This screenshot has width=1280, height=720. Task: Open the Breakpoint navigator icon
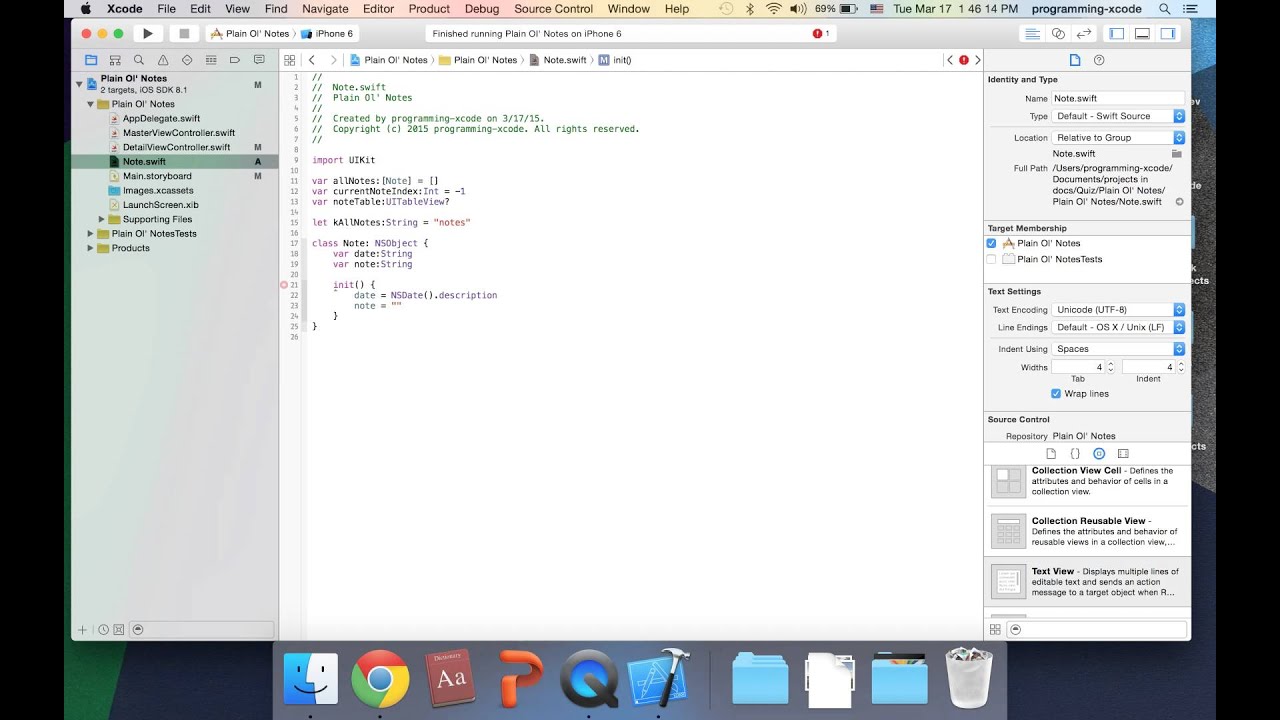(235, 60)
